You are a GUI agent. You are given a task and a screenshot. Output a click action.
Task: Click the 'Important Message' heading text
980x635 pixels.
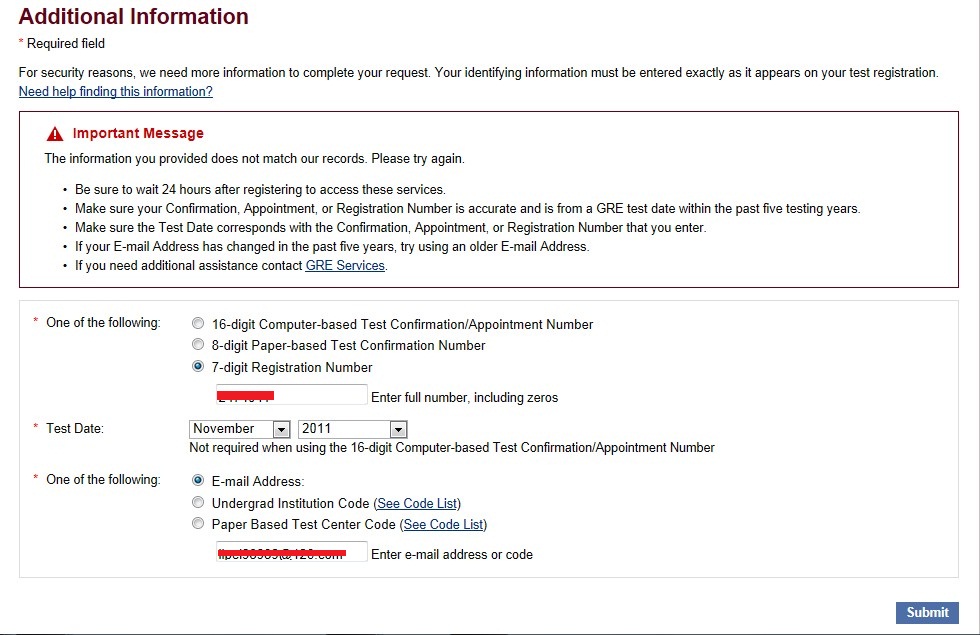tap(138, 134)
